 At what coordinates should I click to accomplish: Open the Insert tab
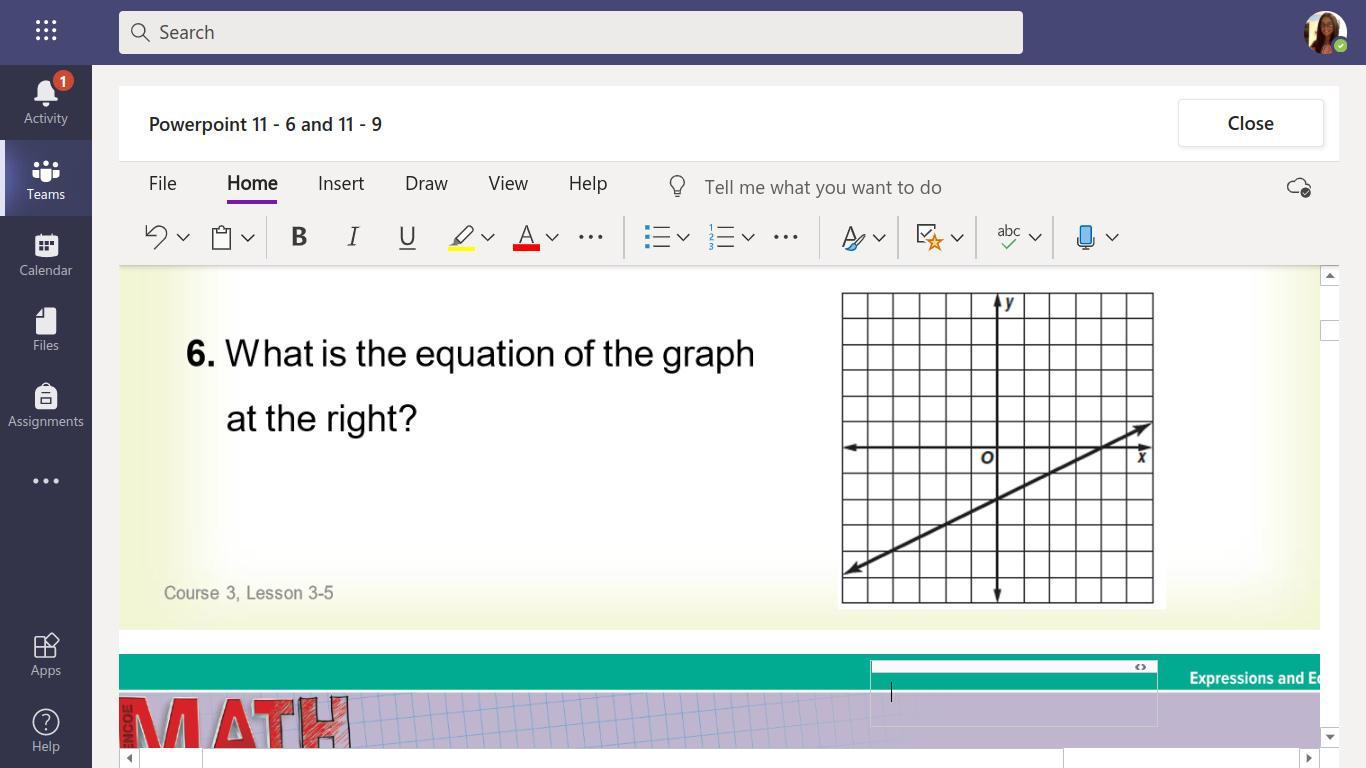point(341,184)
